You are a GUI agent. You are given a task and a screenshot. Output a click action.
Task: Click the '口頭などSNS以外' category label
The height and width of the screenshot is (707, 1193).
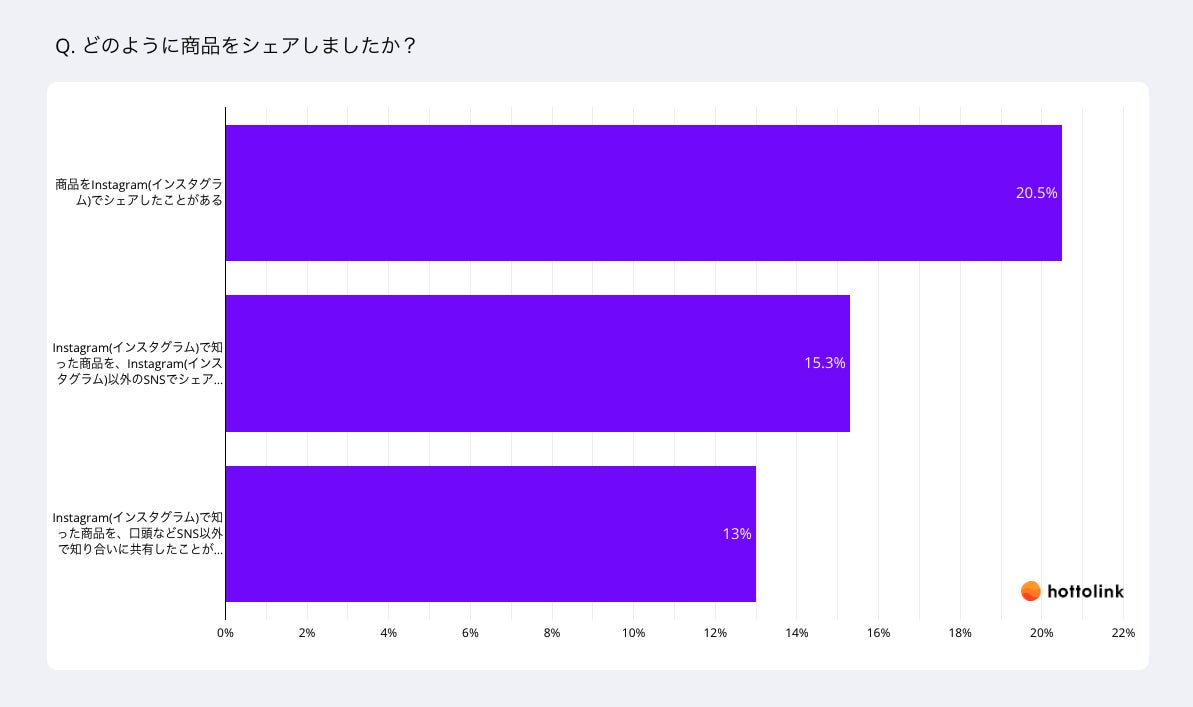[138, 533]
